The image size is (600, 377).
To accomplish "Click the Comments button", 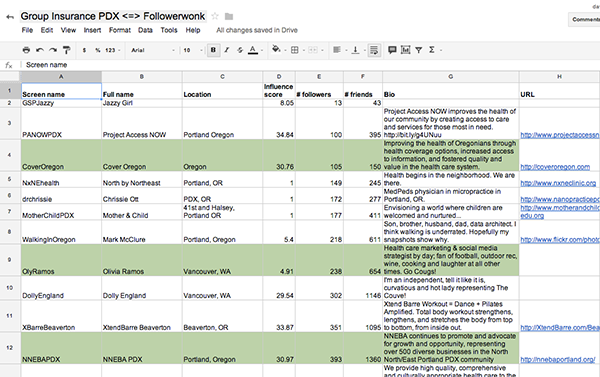I will (x=585, y=19).
